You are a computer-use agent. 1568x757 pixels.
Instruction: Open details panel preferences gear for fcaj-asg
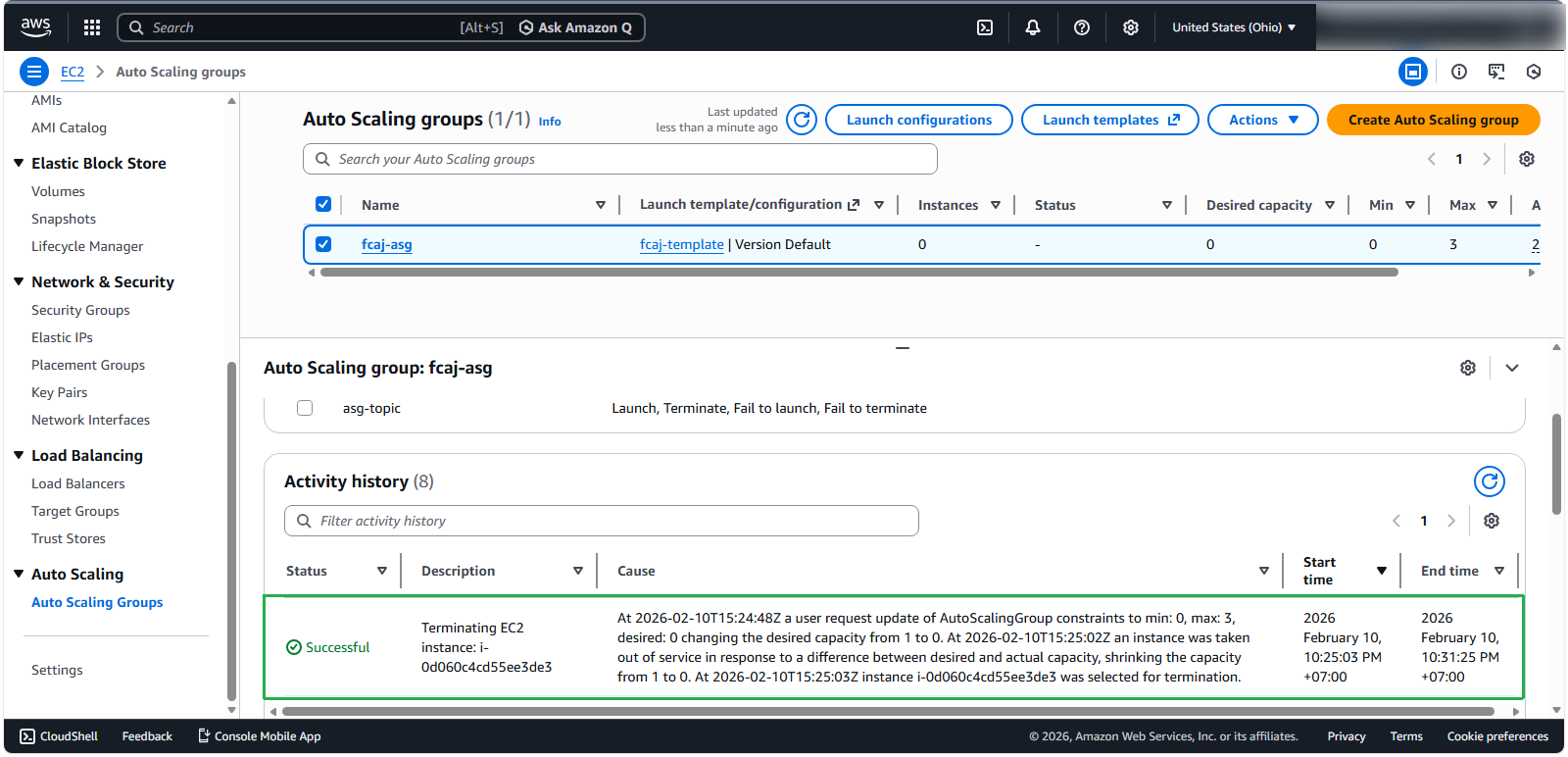(1468, 368)
